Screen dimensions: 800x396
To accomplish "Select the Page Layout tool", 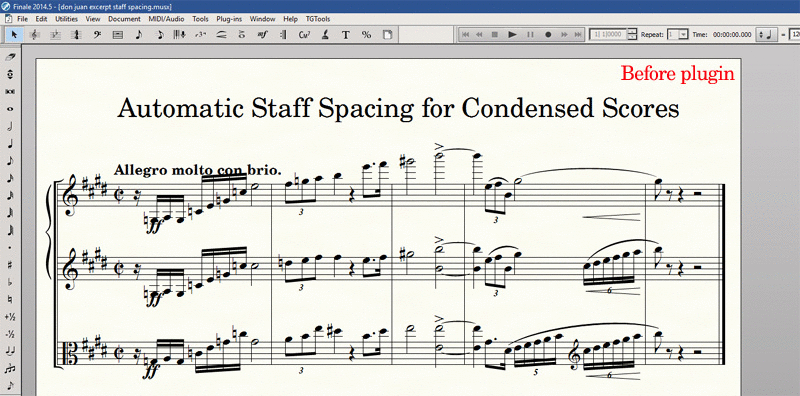I will (388, 34).
